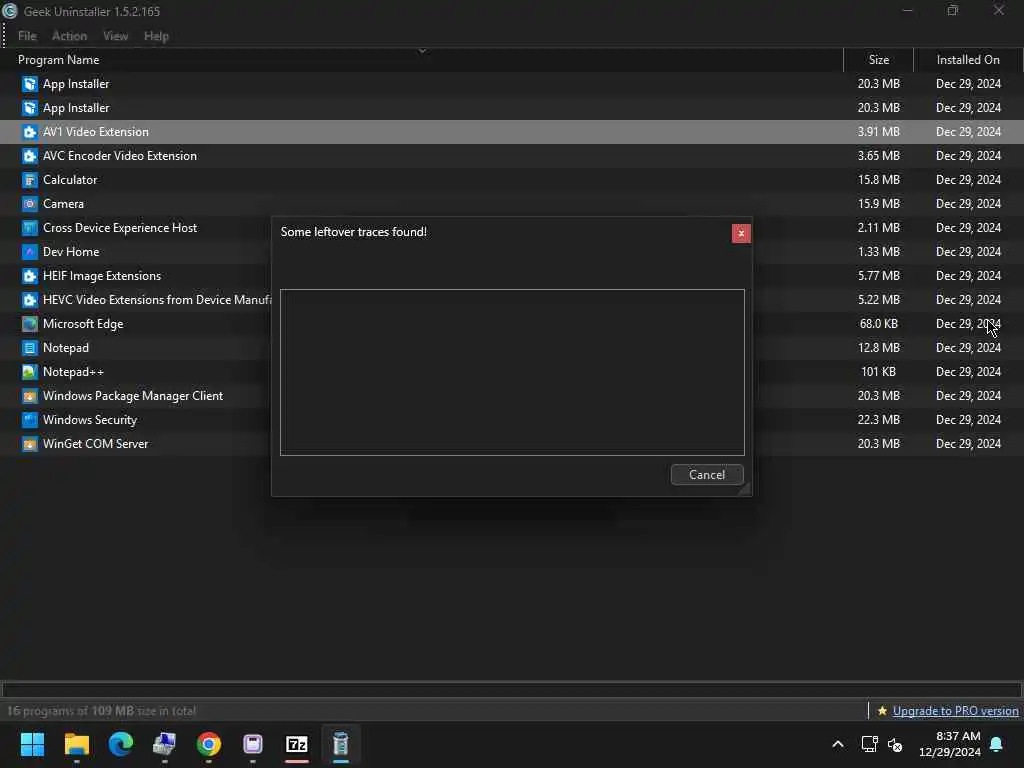Close the leftover traces dialog with red X
The width and height of the screenshot is (1024, 768).
click(x=741, y=233)
